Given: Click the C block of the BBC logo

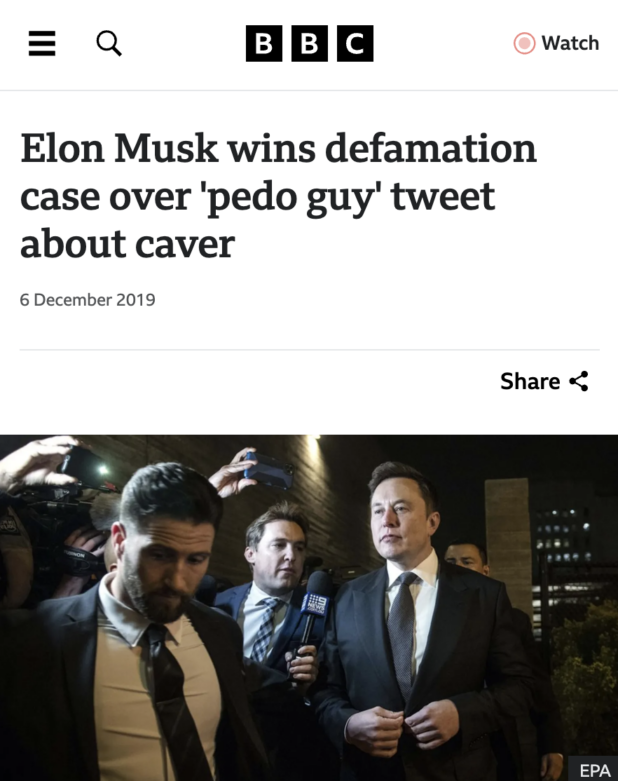Looking at the screenshot, I should [x=355, y=43].
